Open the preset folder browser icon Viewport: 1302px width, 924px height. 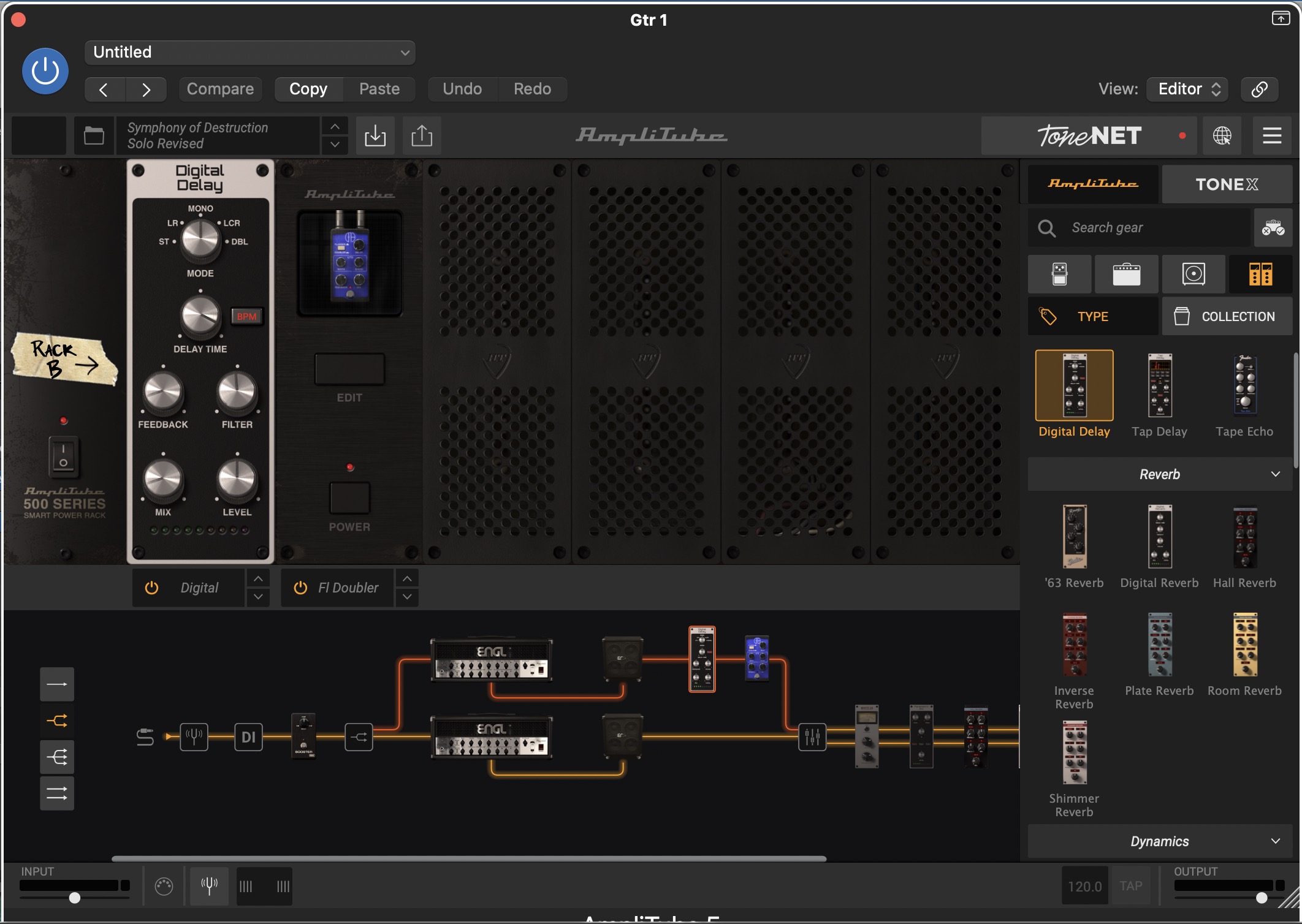pos(94,135)
